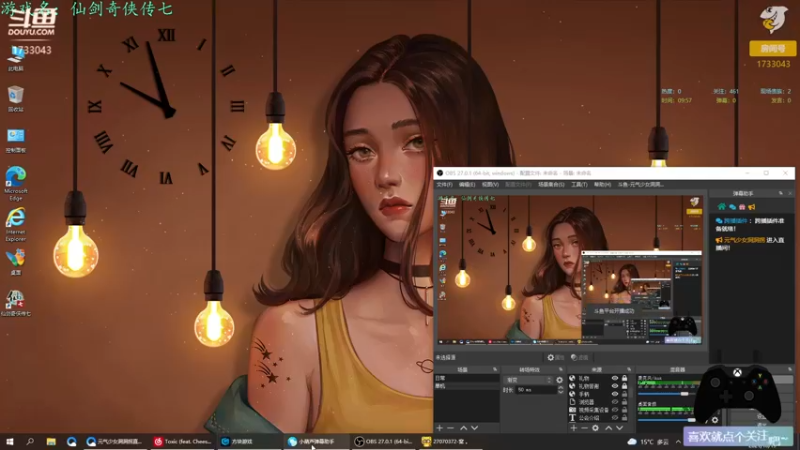Decrease transition duration with the down stepper arrow

coord(561,392)
